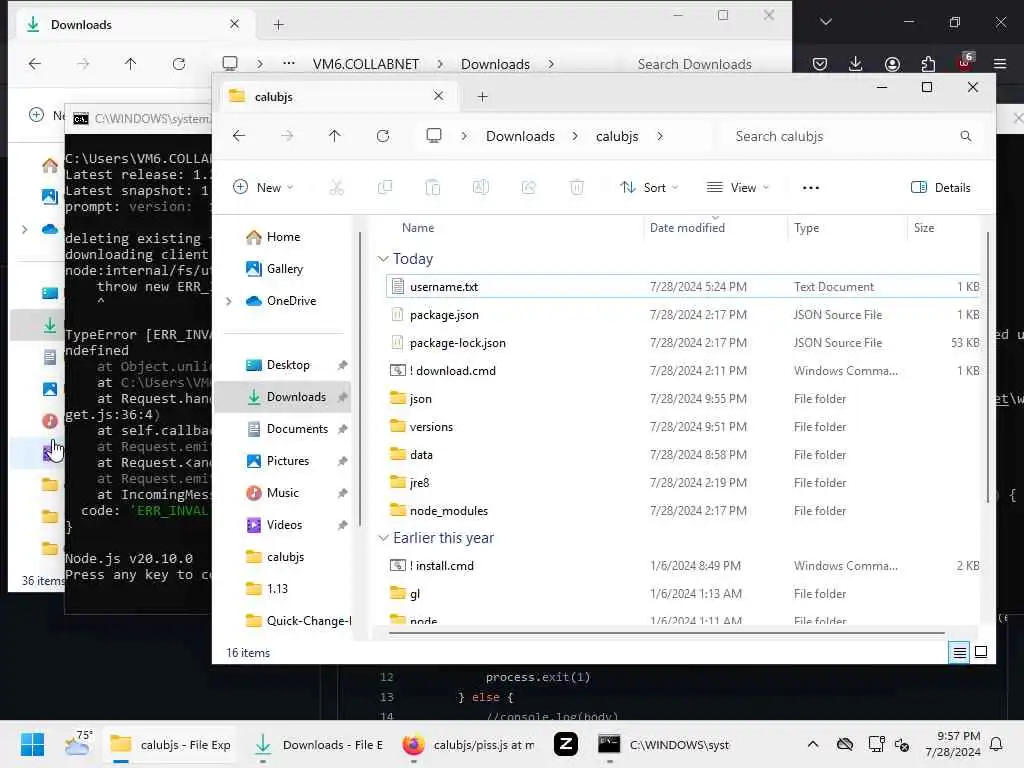
Task: Collapse the Earlier this year group
Action: (x=383, y=538)
